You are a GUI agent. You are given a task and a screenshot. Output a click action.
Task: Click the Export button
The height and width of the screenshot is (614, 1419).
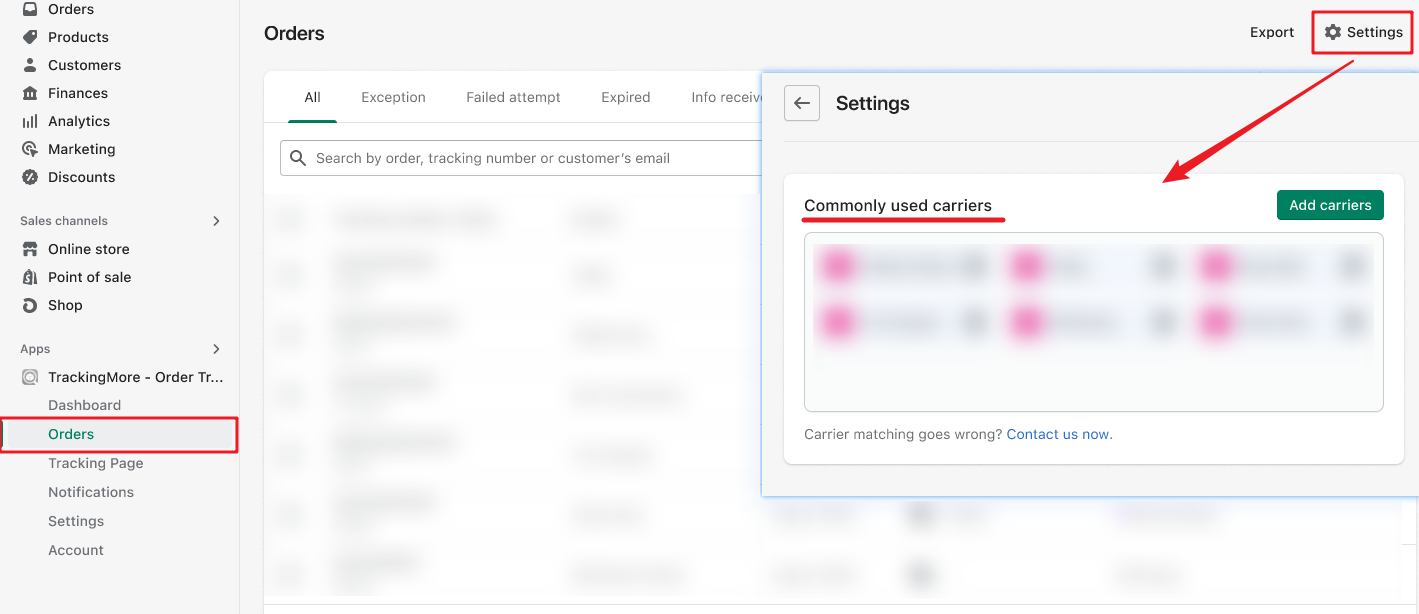(x=1271, y=32)
